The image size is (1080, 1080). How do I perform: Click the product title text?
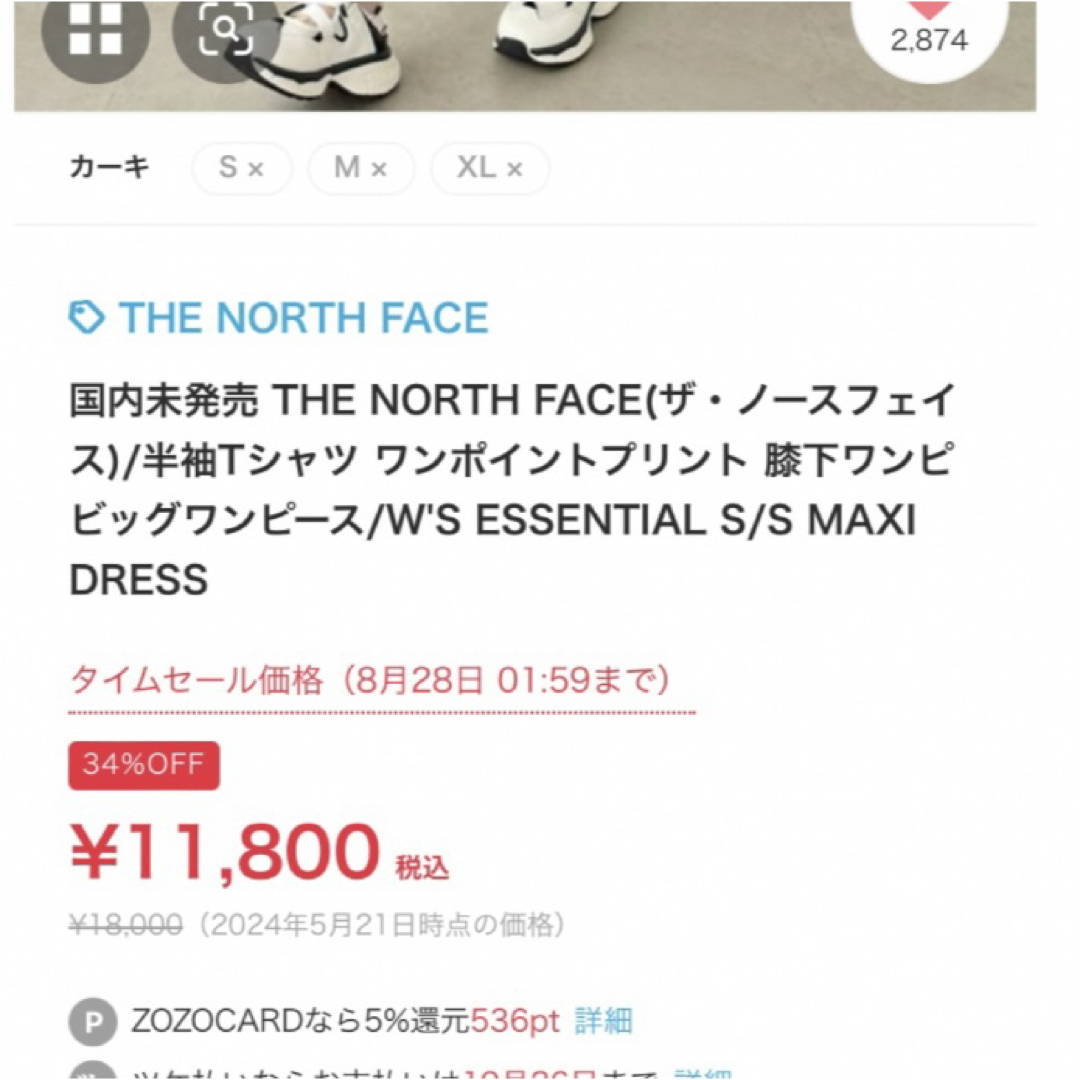click(x=512, y=490)
